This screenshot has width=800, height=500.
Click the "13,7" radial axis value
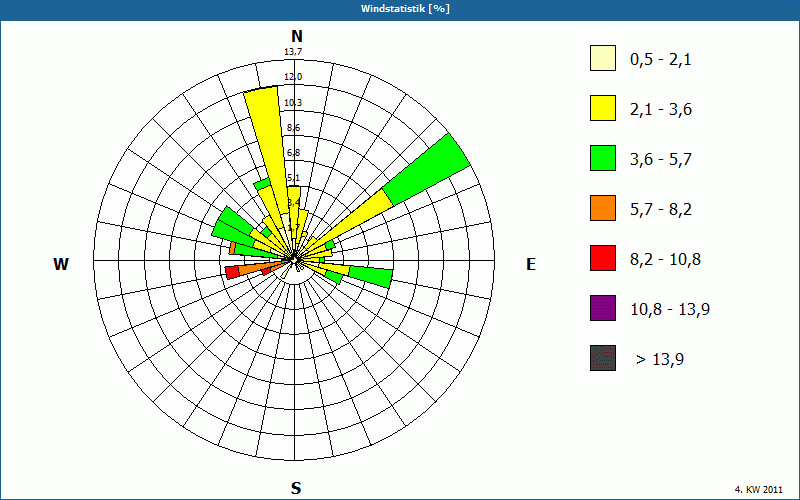click(x=293, y=52)
